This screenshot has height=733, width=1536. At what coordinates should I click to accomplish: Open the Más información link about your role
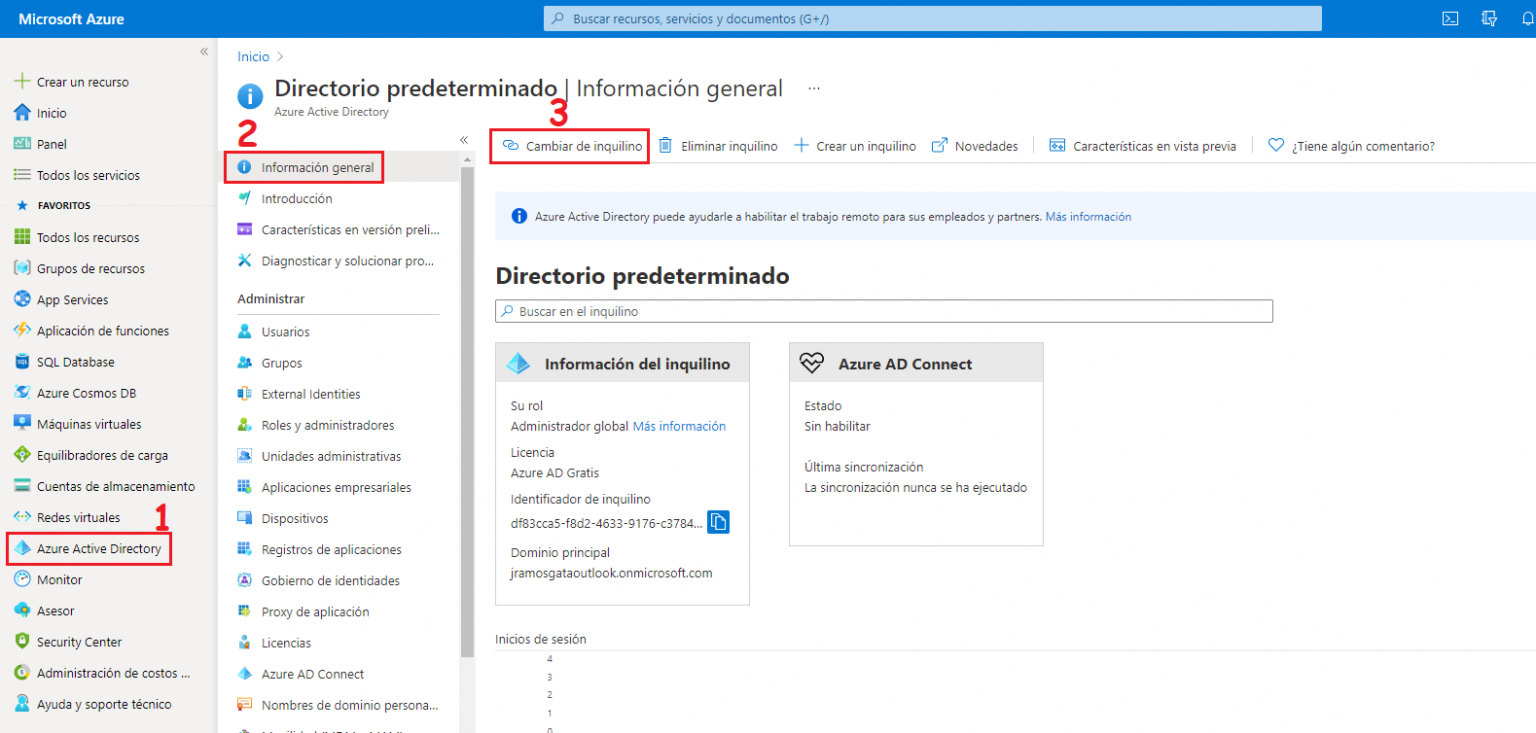click(679, 425)
